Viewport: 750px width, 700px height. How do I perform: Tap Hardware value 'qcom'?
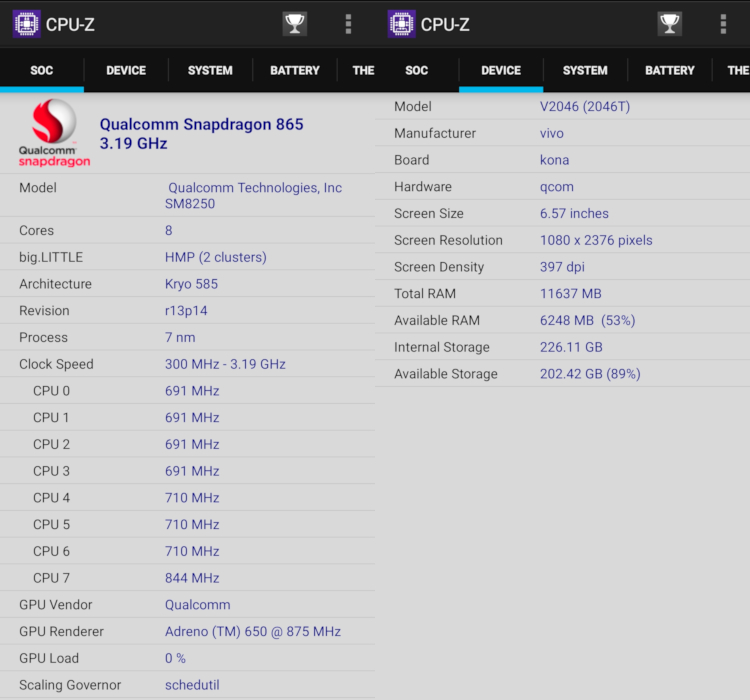(x=557, y=187)
